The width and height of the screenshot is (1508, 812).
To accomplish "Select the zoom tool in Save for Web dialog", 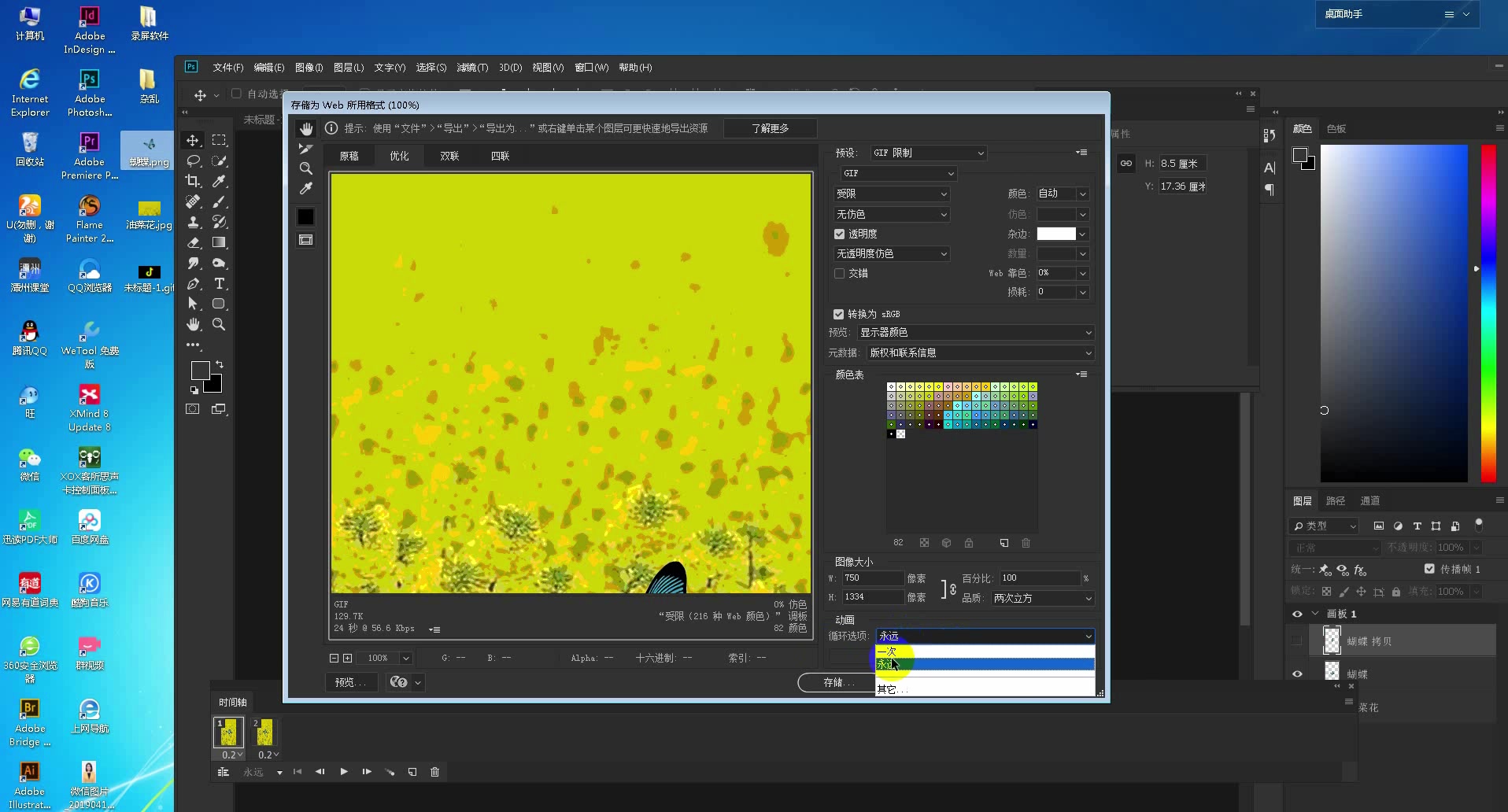I will pos(306,168).
